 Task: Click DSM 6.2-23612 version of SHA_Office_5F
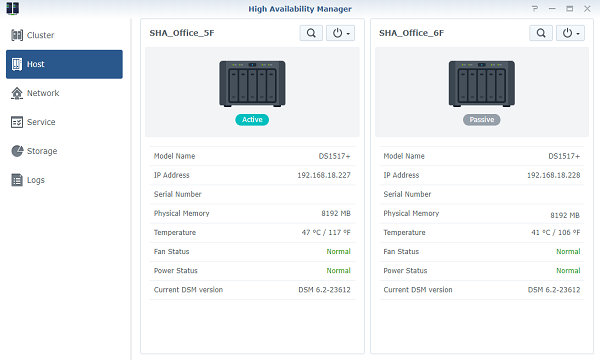(x=324, y=290)
